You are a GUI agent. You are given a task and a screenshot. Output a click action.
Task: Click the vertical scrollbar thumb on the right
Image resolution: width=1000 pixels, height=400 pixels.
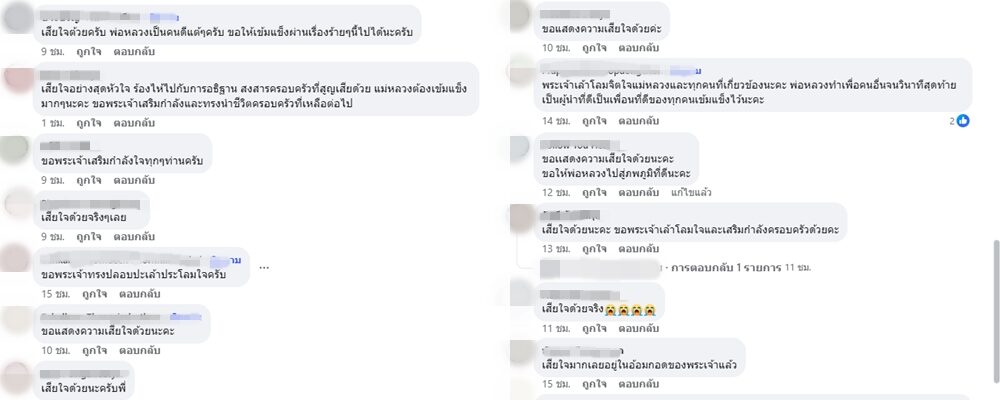click(994, 313)
